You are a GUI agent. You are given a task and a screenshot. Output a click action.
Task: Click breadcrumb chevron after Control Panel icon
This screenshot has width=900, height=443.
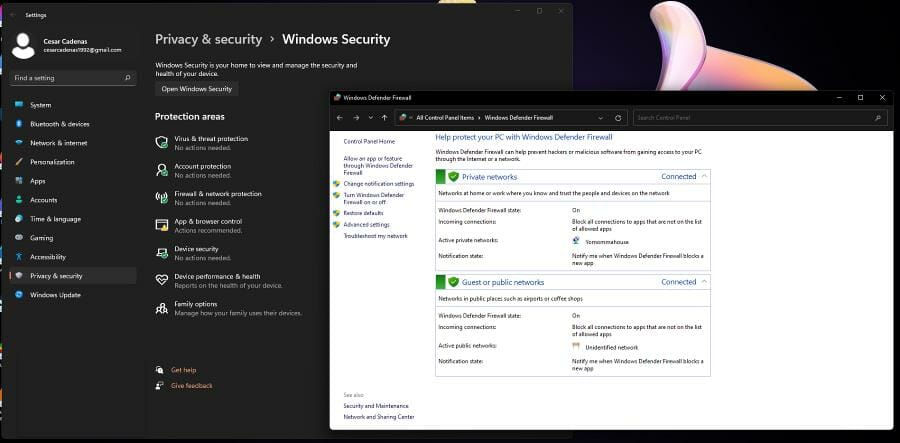pyautogui.click(x=412, y=118)
